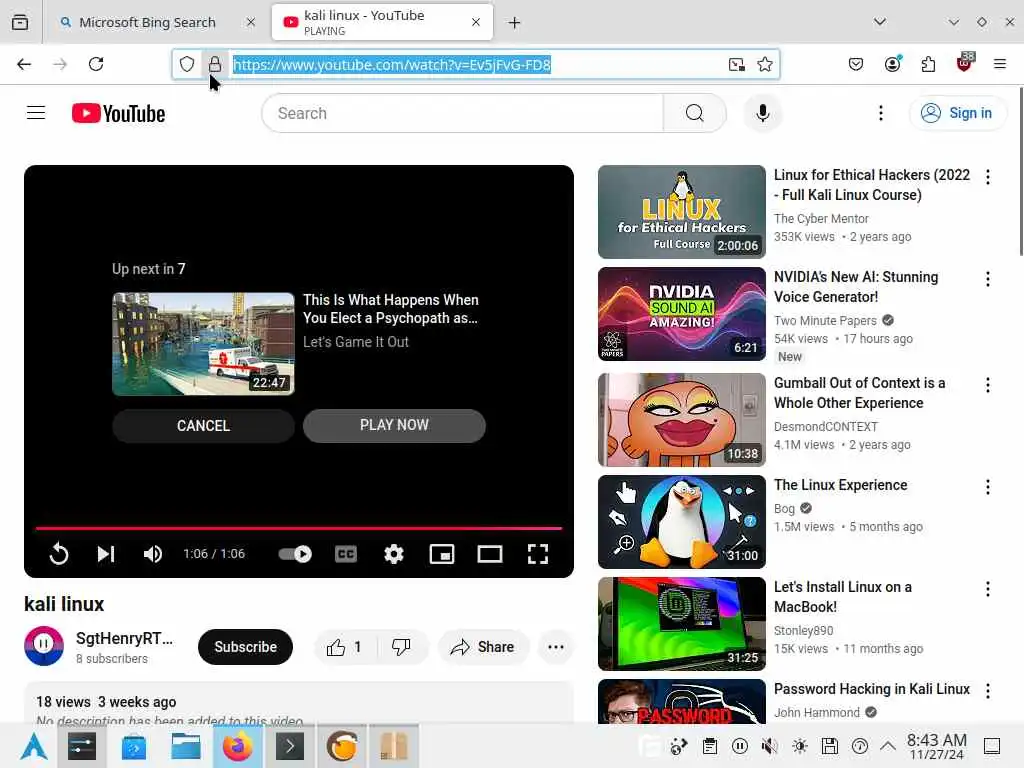This screenshot has height=768, width=1024.
Task: Cancel the up next autoplay
Action: point(203,426)
